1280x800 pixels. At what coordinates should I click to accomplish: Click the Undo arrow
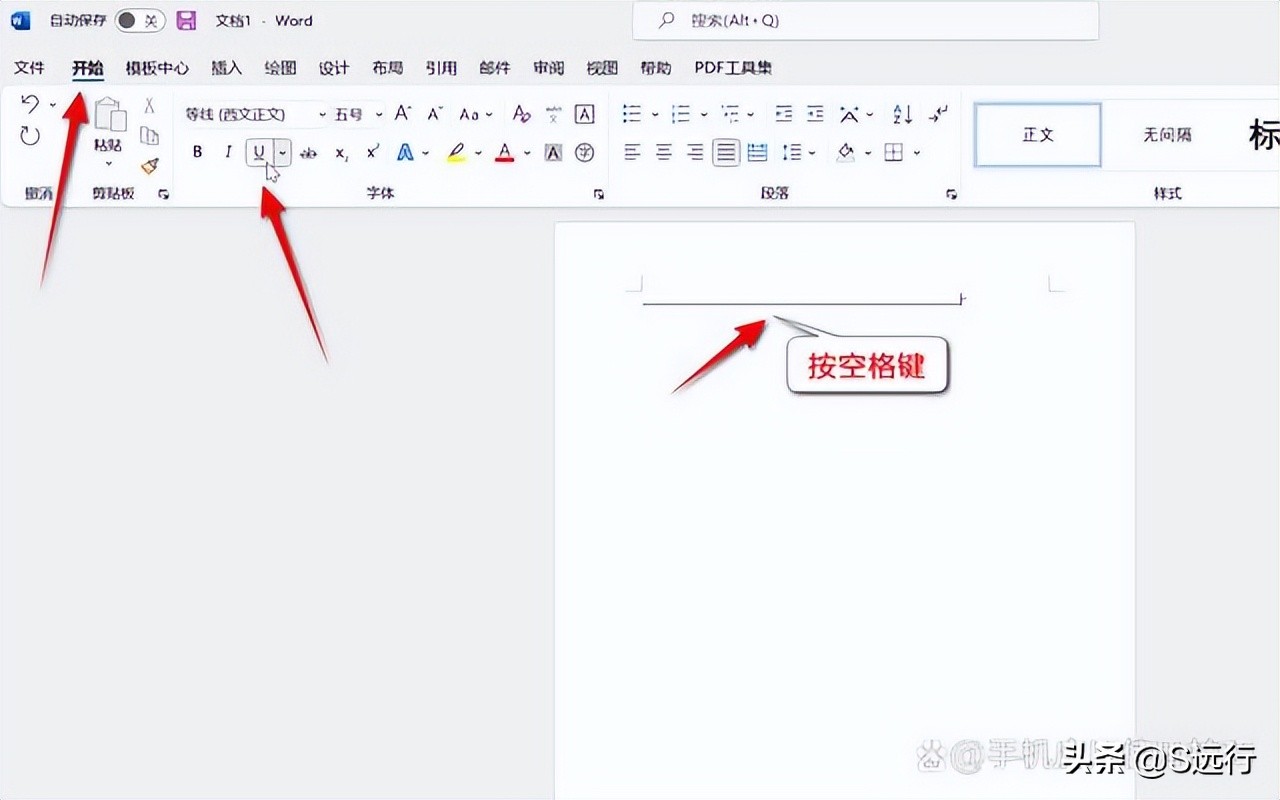click(x=30, y=104)
